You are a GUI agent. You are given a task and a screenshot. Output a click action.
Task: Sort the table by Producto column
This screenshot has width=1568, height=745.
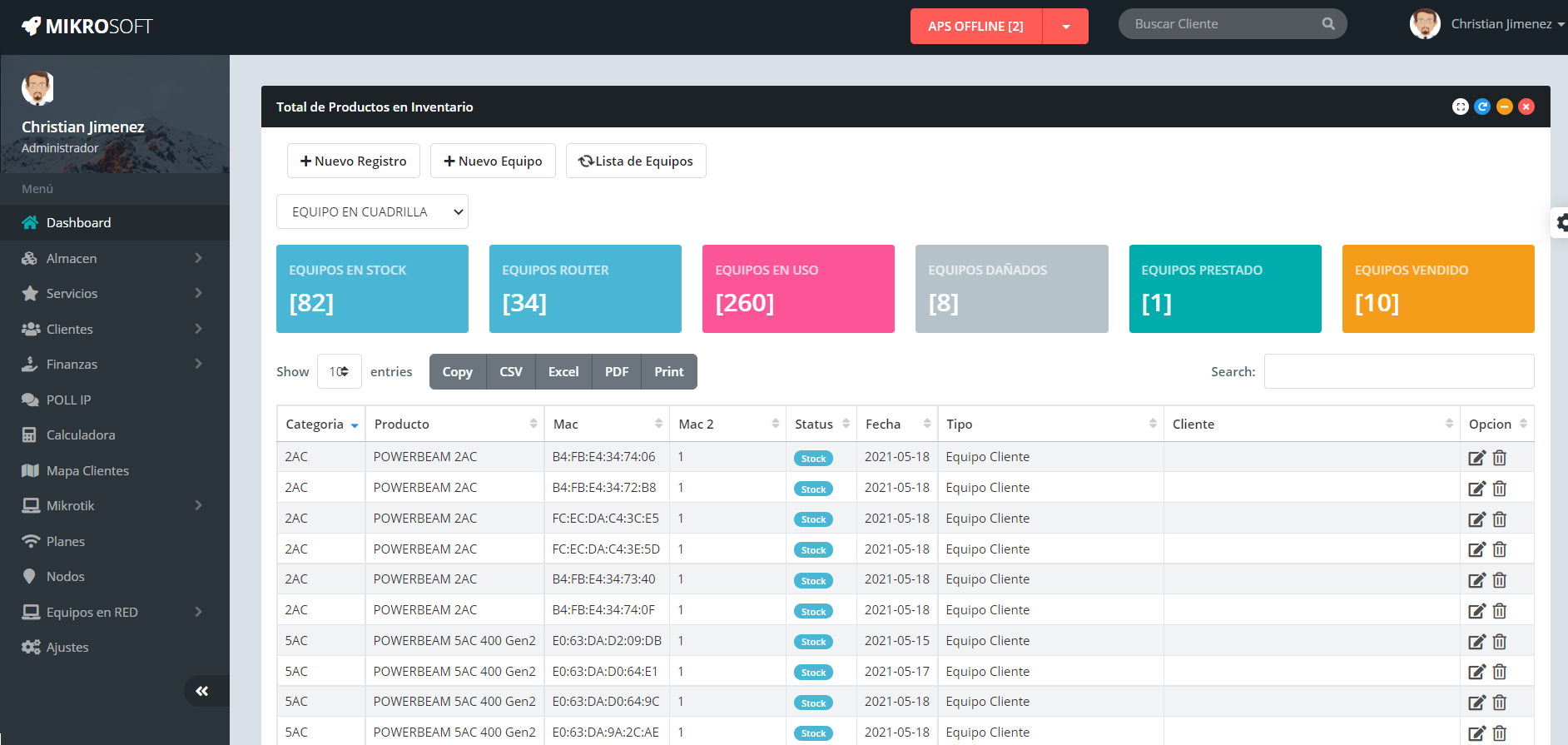click(x=454, y=424)
